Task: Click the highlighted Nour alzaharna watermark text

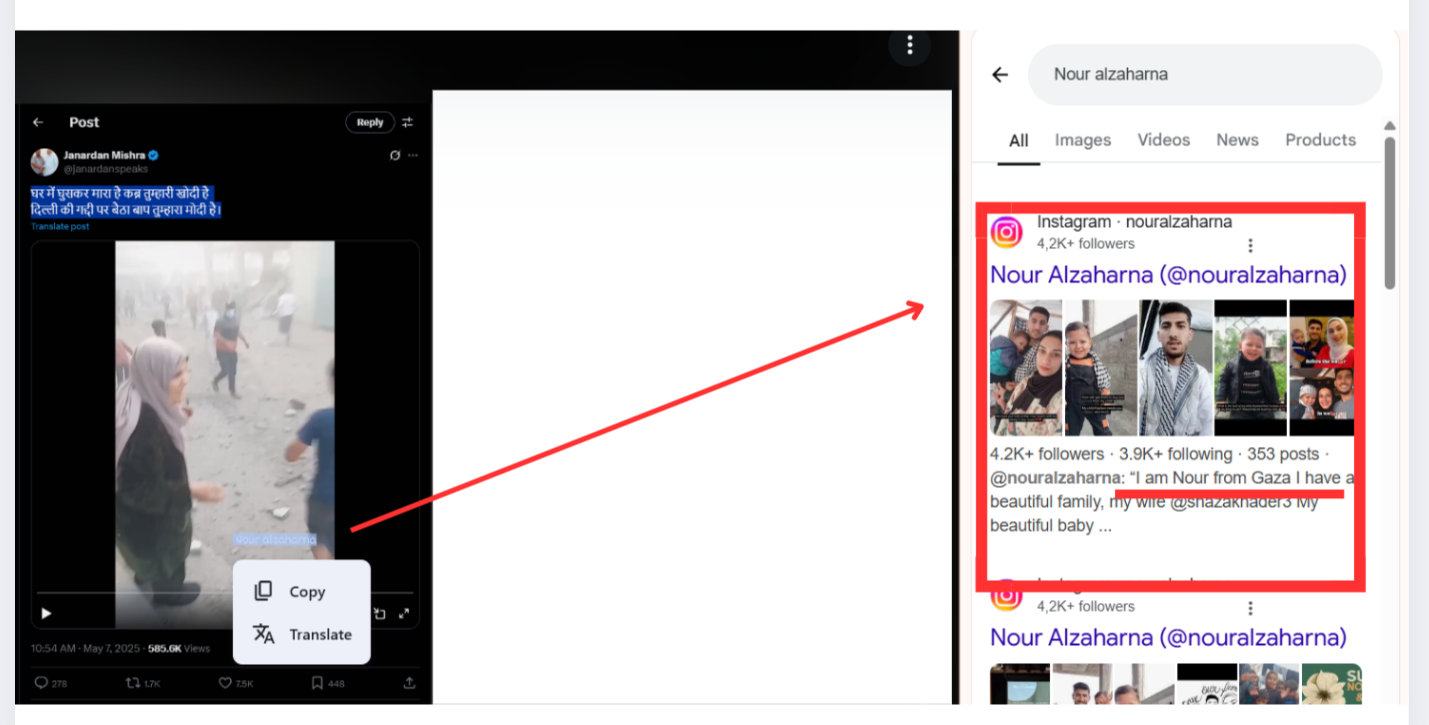Action: [x=275, y=539]
